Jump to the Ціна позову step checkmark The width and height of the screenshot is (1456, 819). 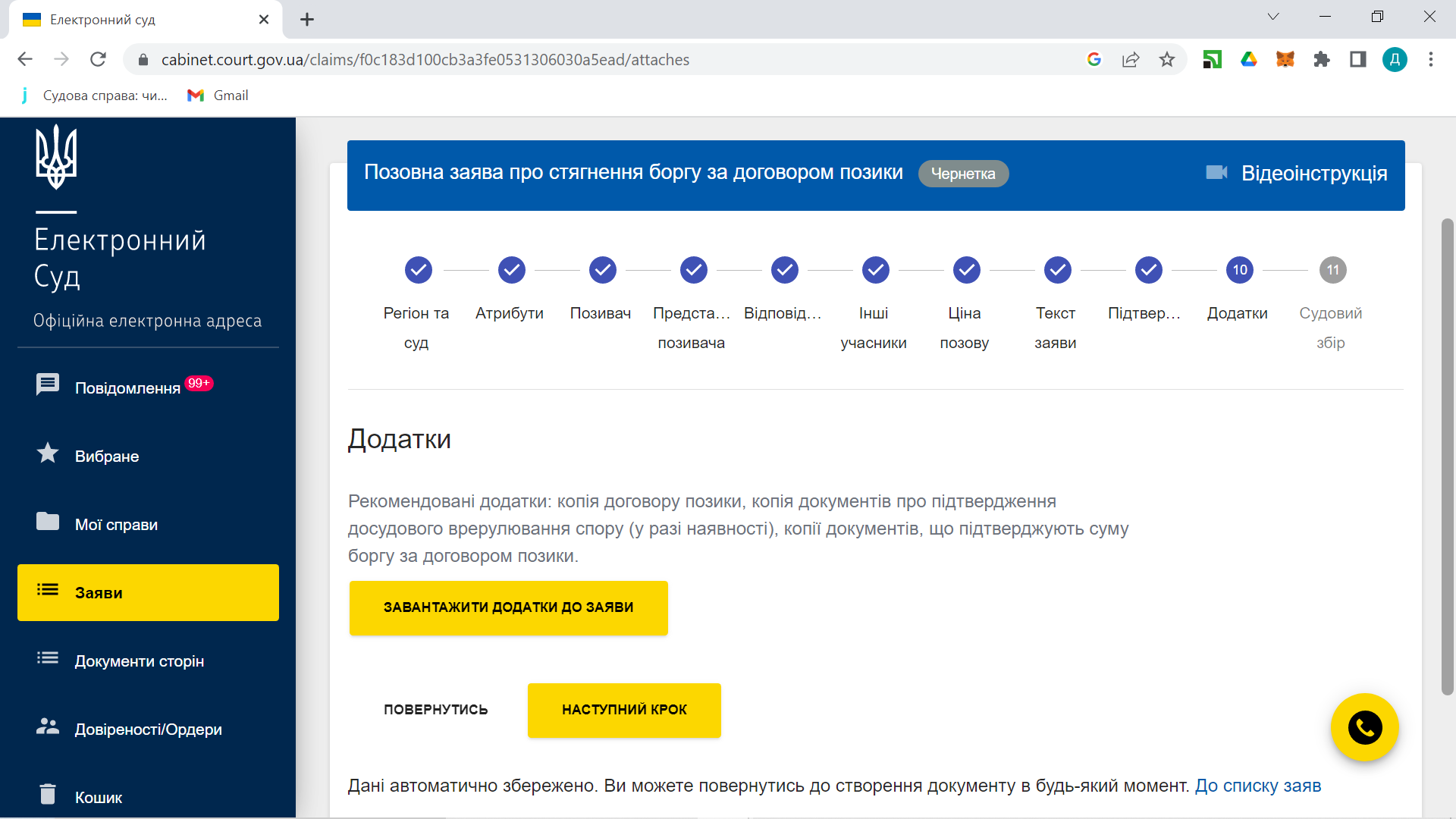pyautogui.click(x=966, y=270)
